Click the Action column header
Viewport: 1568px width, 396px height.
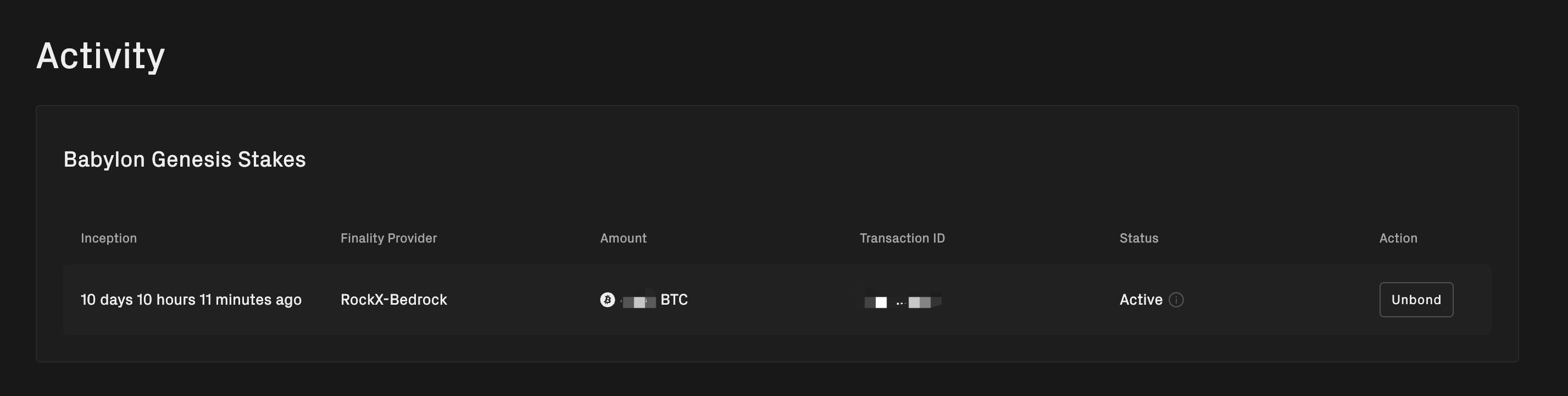pyautogui.click(x=1398, y=238)
